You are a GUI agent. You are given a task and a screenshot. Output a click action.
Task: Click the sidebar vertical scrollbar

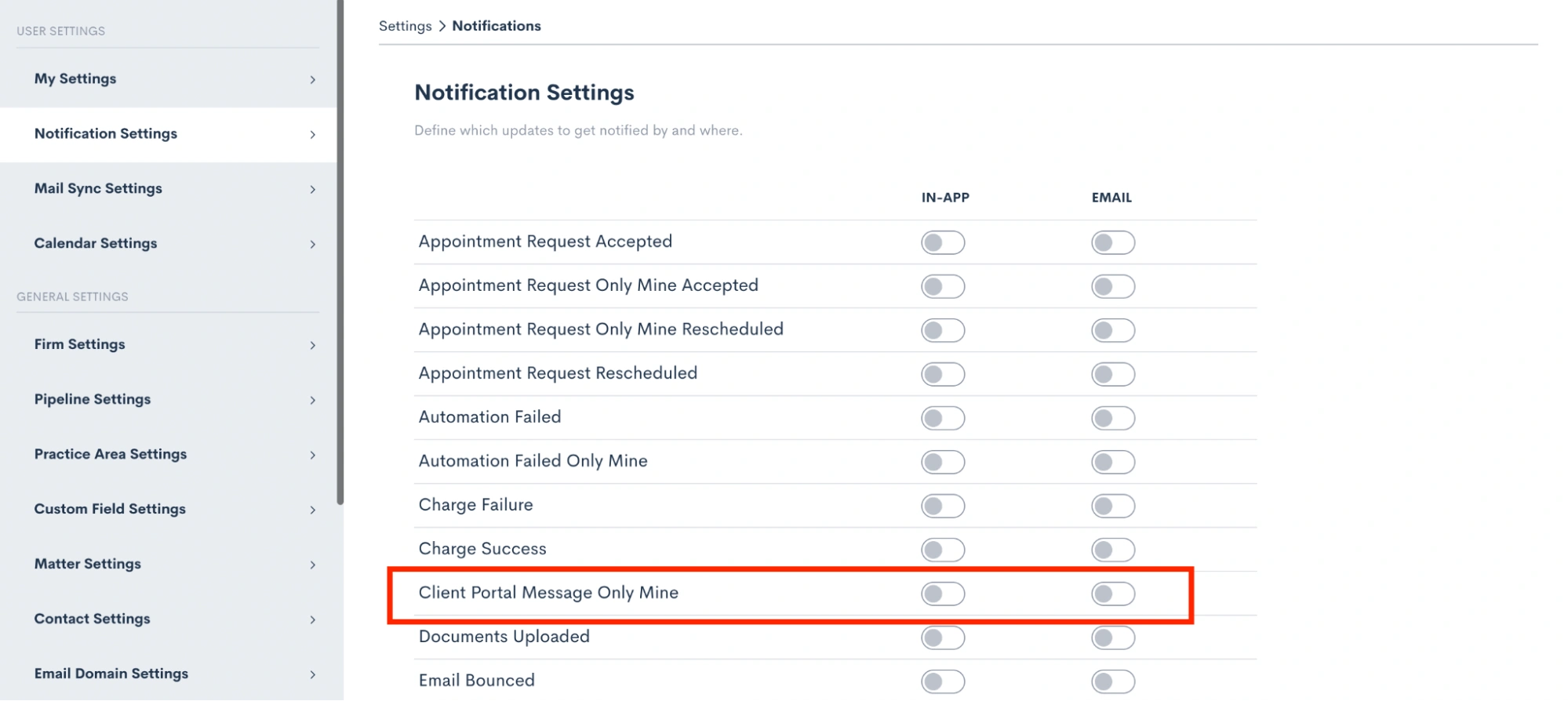[x=340, y=251]
